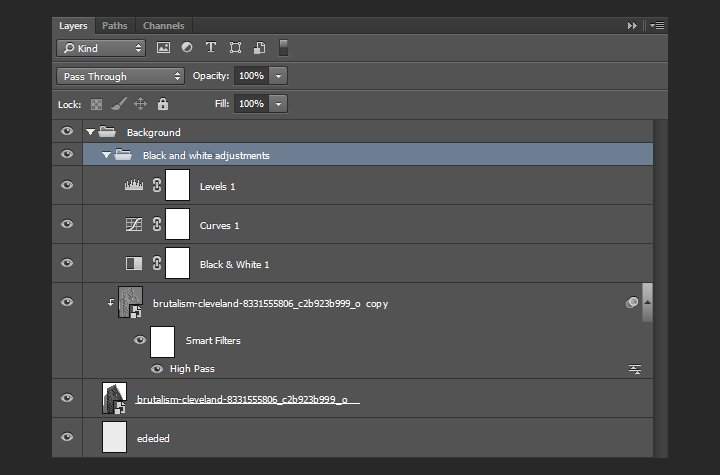720x475 pixels.
Task: Select the Background group name
Action: click(154, 132)
